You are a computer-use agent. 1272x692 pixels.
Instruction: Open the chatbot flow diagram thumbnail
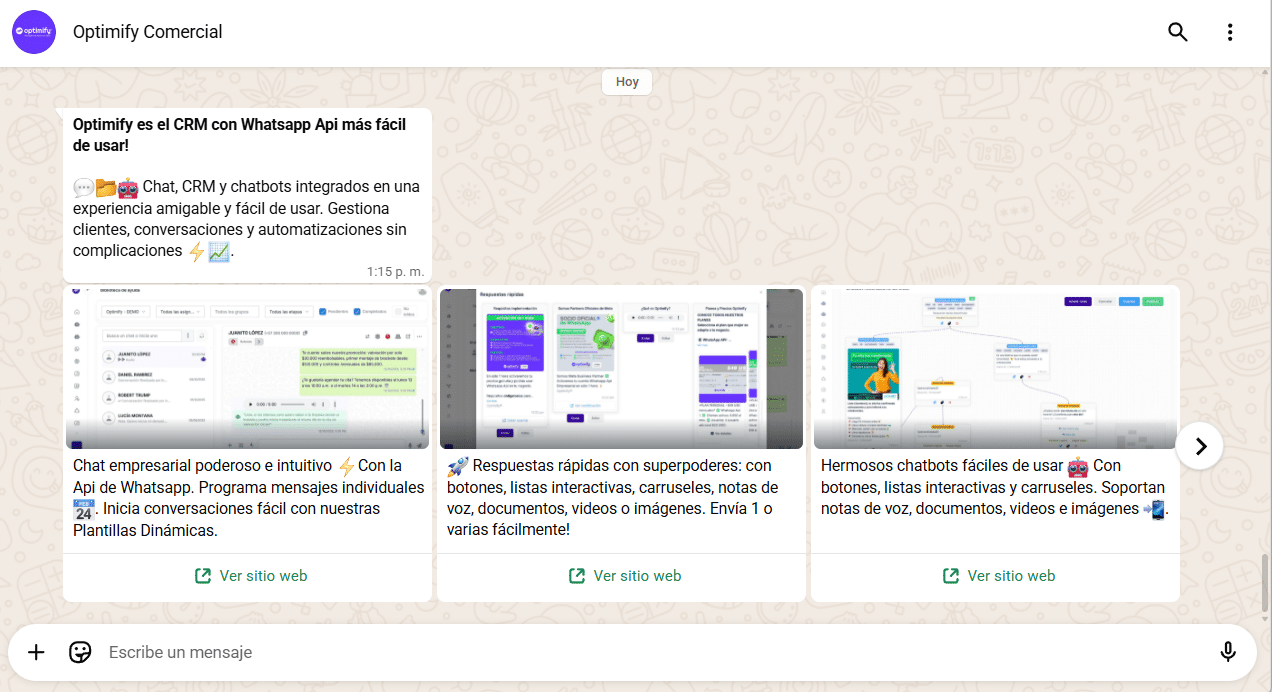click(995, 368)
